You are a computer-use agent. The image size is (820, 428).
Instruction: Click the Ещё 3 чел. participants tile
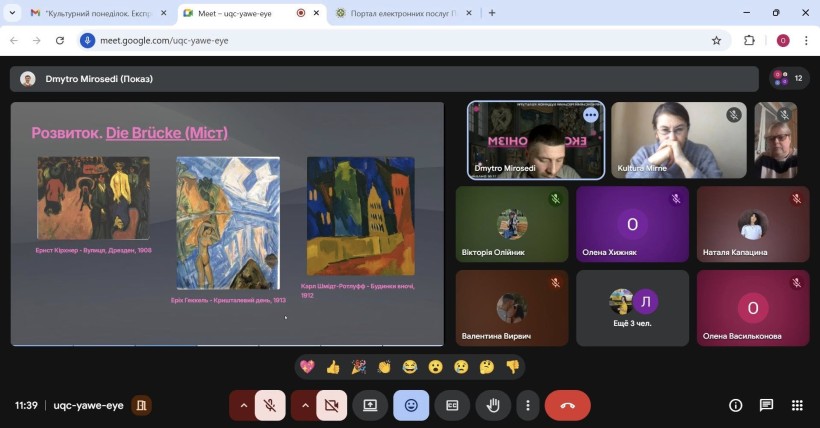click(x=632, y=306)
